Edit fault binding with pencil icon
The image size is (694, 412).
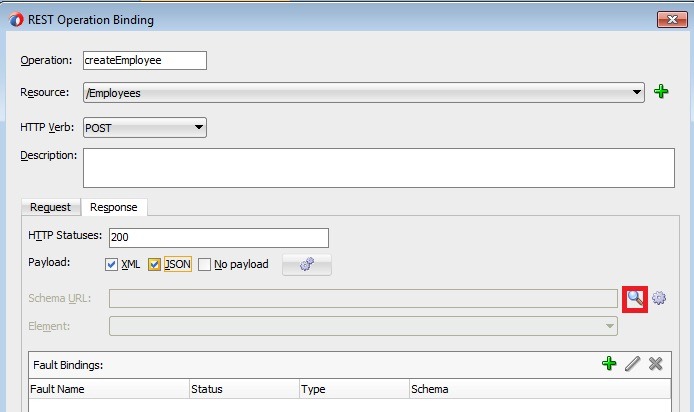pyautogui.click(x=632, y=364)
